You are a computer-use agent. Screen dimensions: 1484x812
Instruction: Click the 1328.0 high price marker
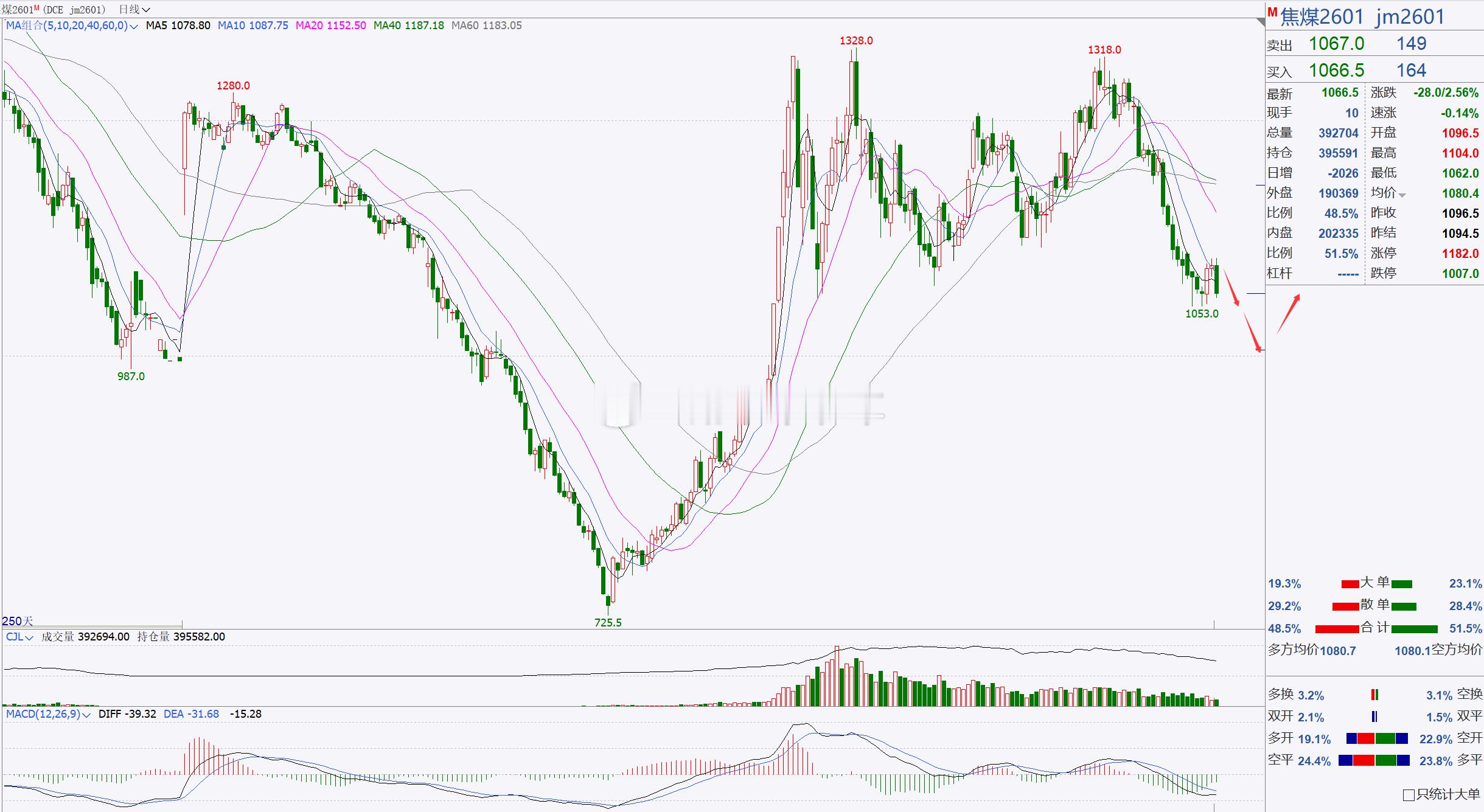[x=856, y=41]
